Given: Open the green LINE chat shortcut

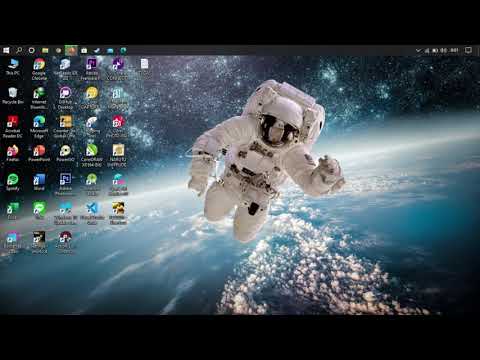Looking at the screenshot, I should 39,211.
